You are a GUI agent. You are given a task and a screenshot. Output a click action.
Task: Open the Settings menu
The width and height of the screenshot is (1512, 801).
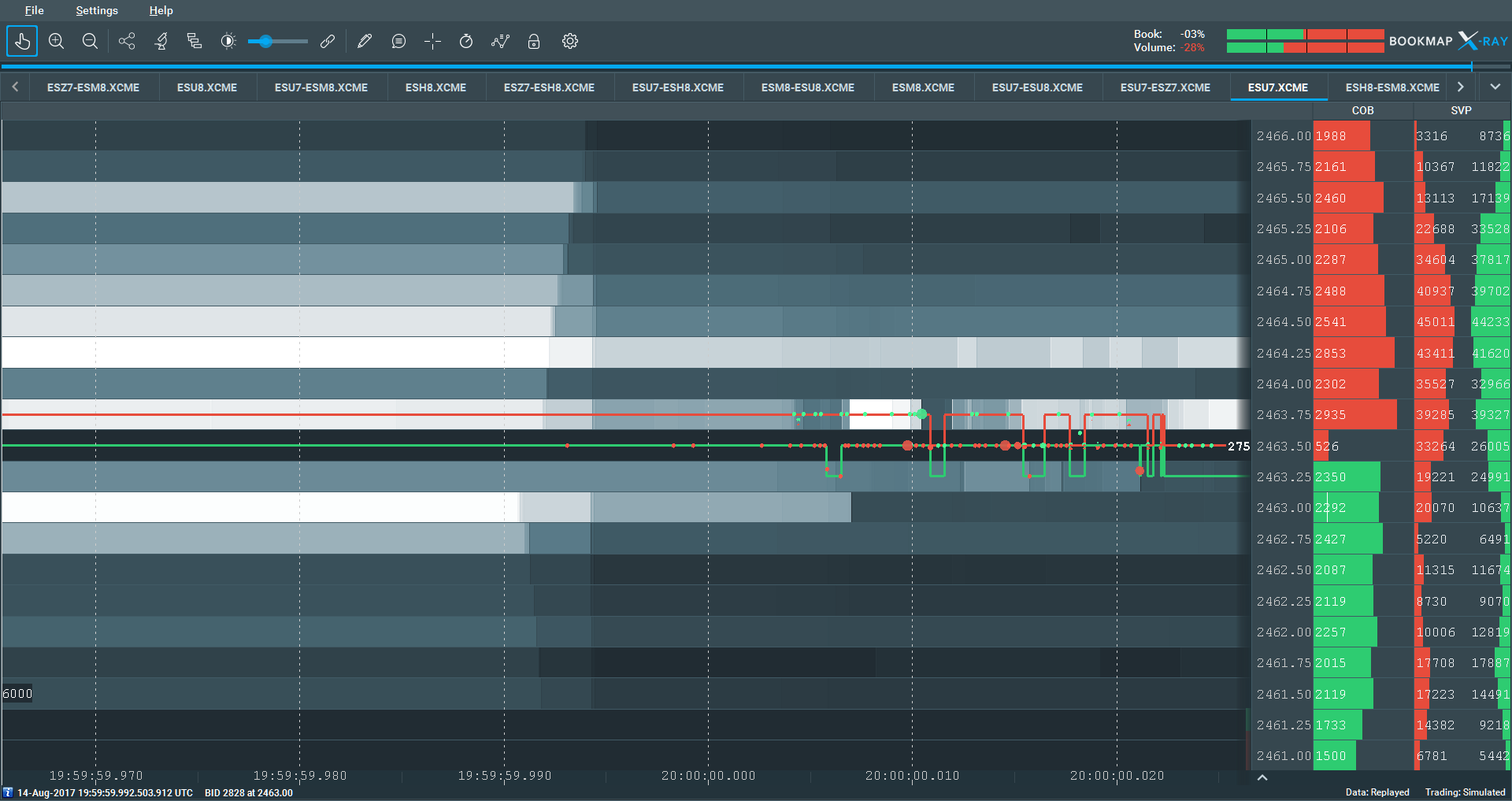(x=97, y=10)
